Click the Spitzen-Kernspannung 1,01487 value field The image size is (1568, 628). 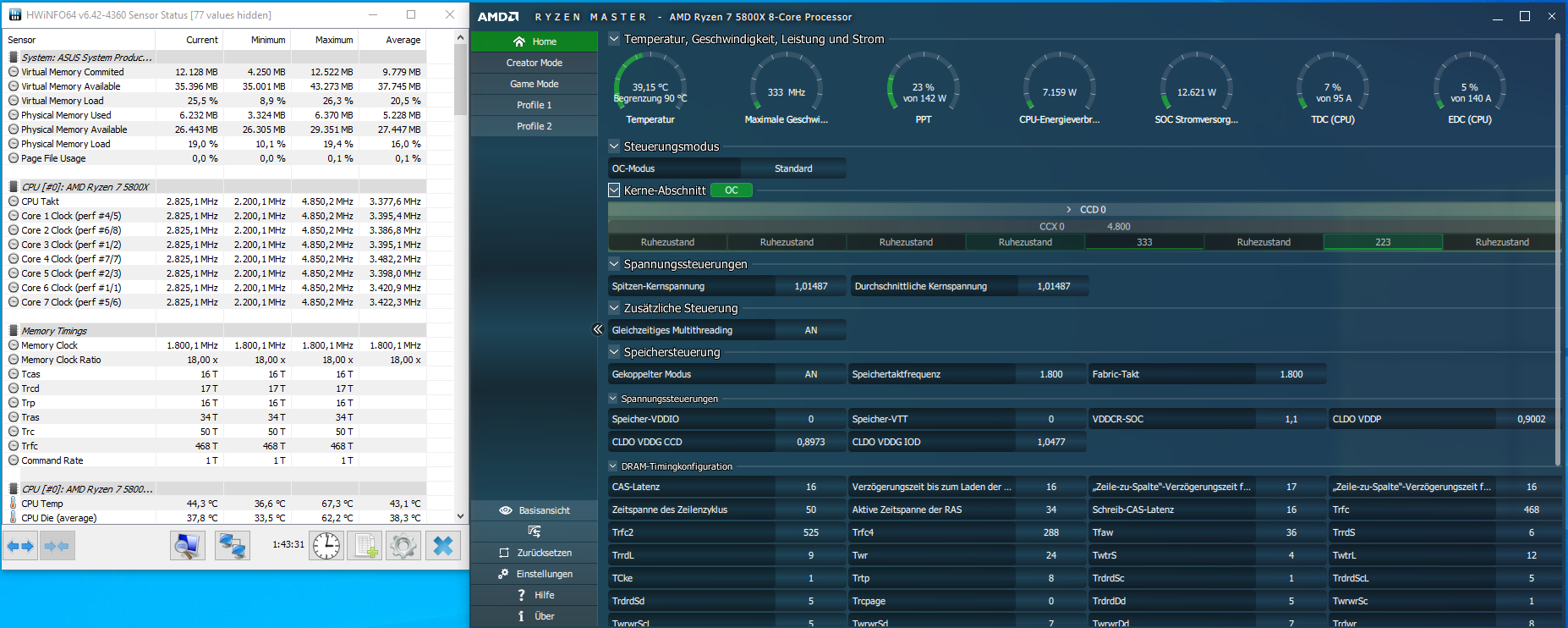click(811, 286)
